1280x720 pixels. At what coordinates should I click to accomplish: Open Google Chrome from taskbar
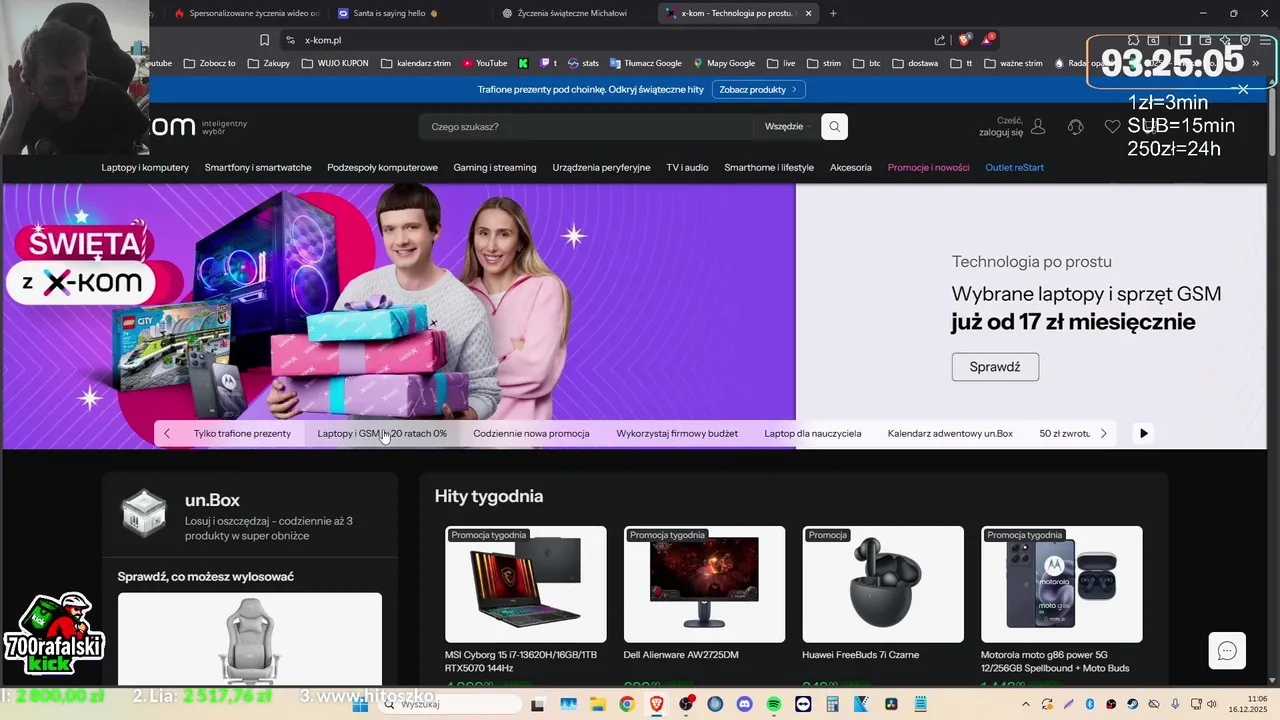pyautogui.click(x=626, y=704)
